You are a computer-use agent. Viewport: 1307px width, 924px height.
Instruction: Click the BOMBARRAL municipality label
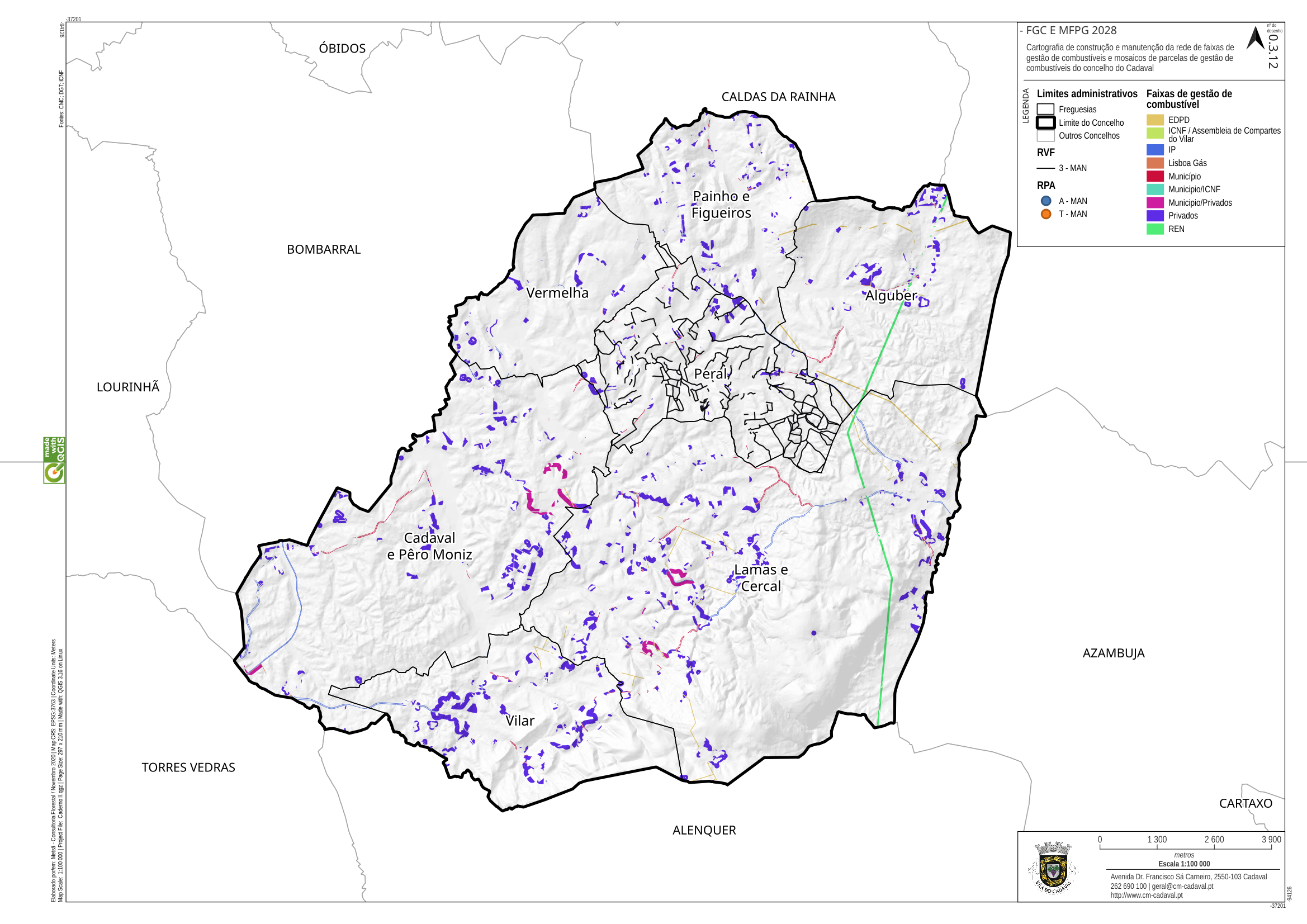[323, 249]
